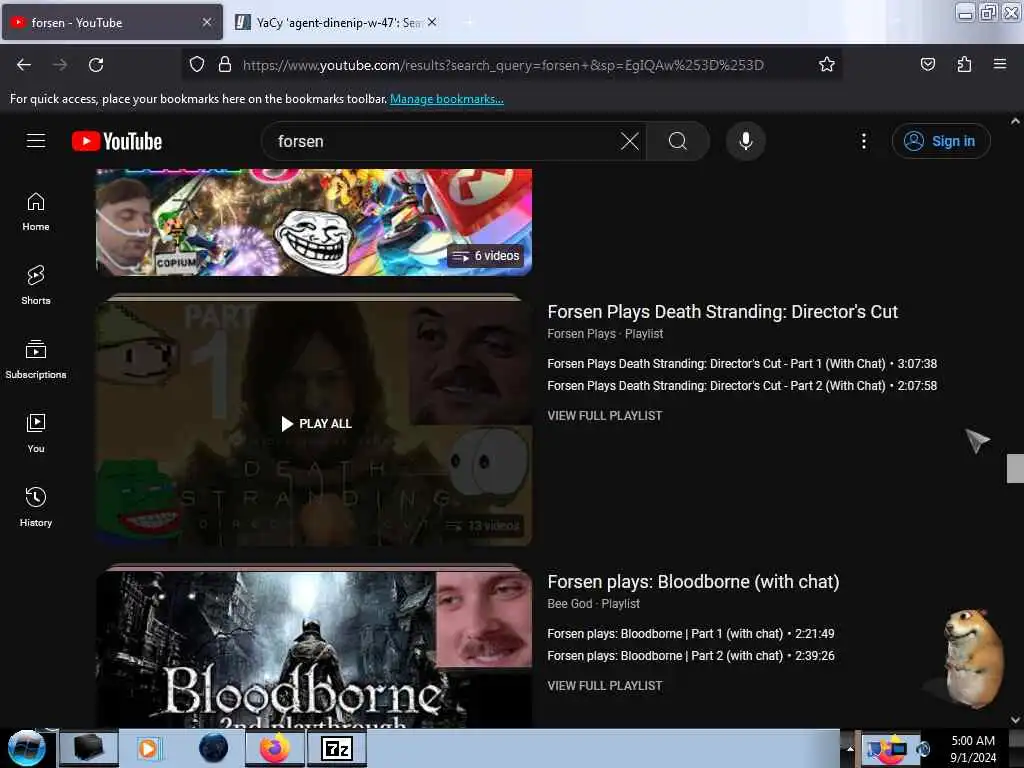Open tracking protection shield icon
Image resolution: width=1024 pixels, height=768 pixels.
(x=197, y=65)
